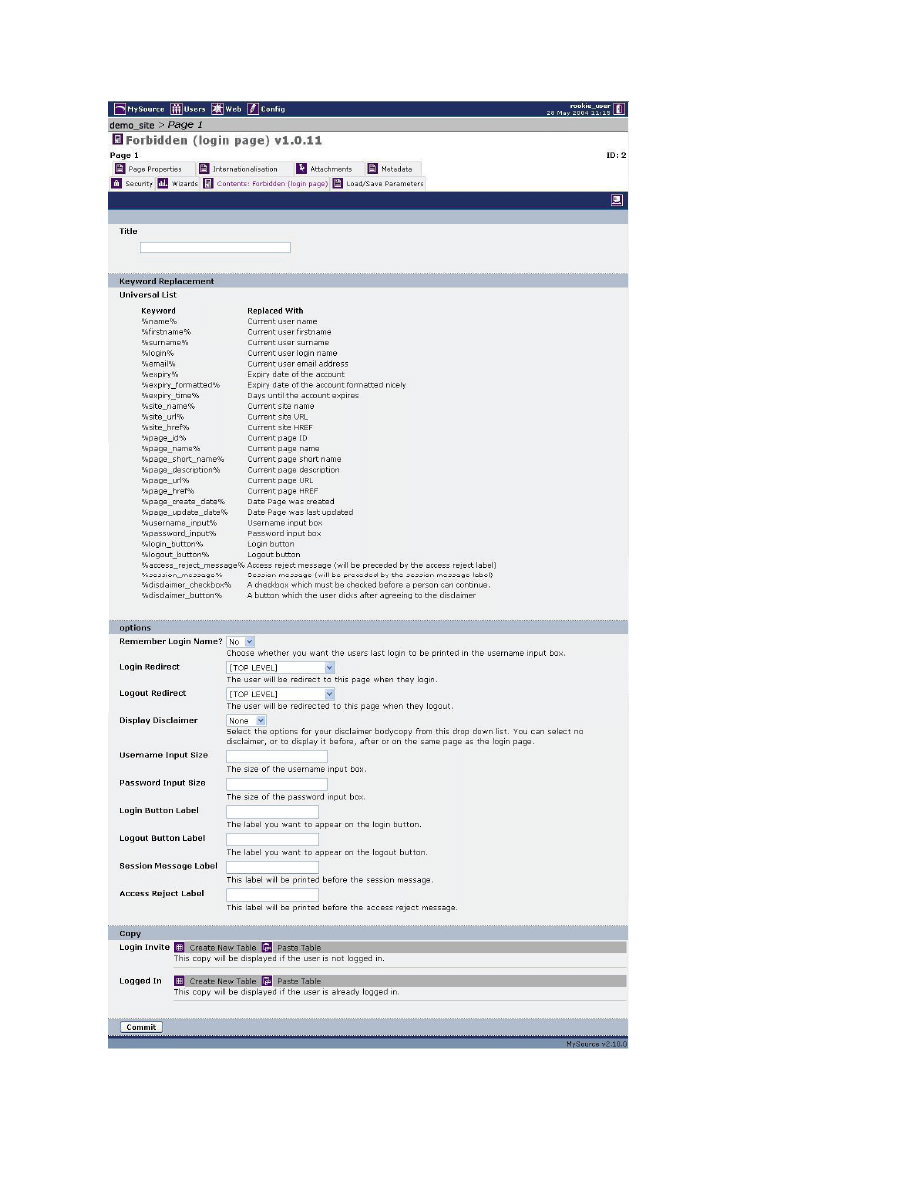Click the MySource logo icon
The image size is (918, 1188).
click(x=118, y=109)
